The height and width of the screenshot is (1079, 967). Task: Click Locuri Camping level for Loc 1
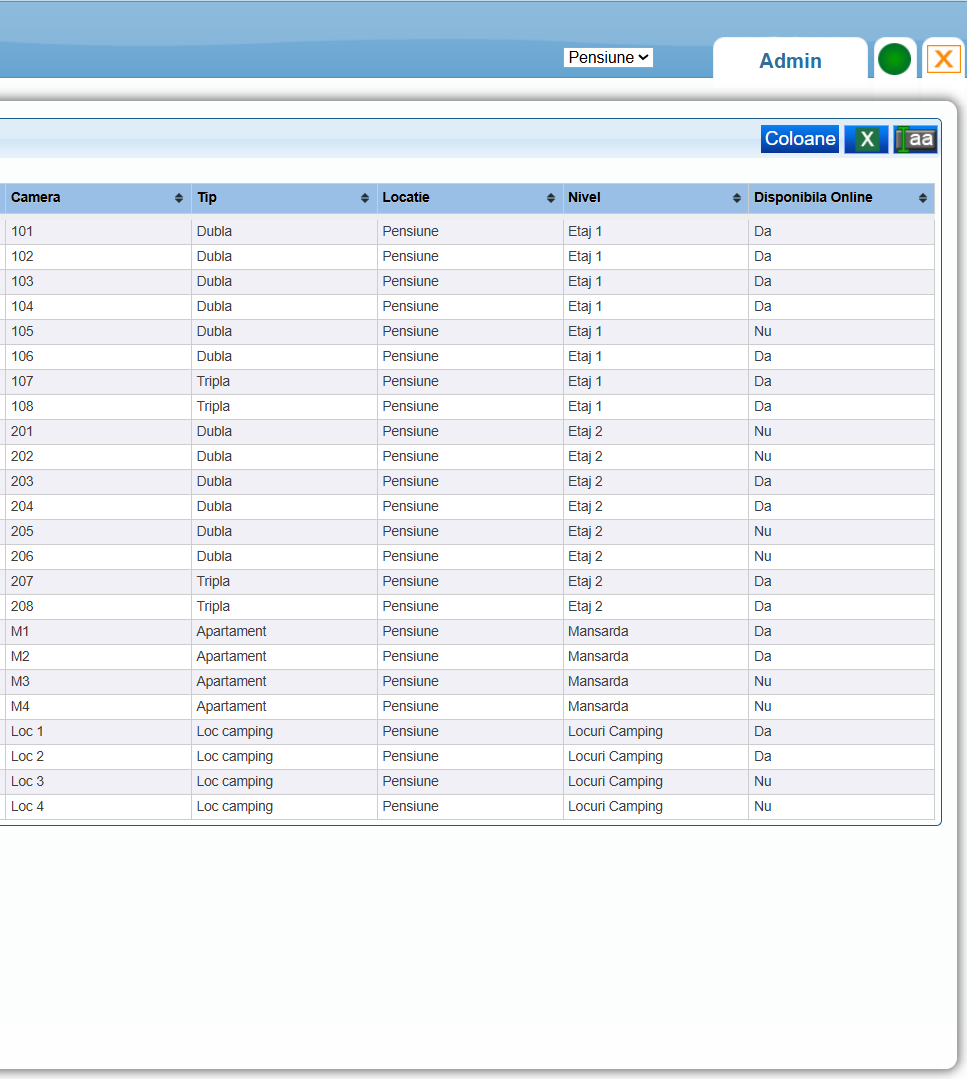615,731
